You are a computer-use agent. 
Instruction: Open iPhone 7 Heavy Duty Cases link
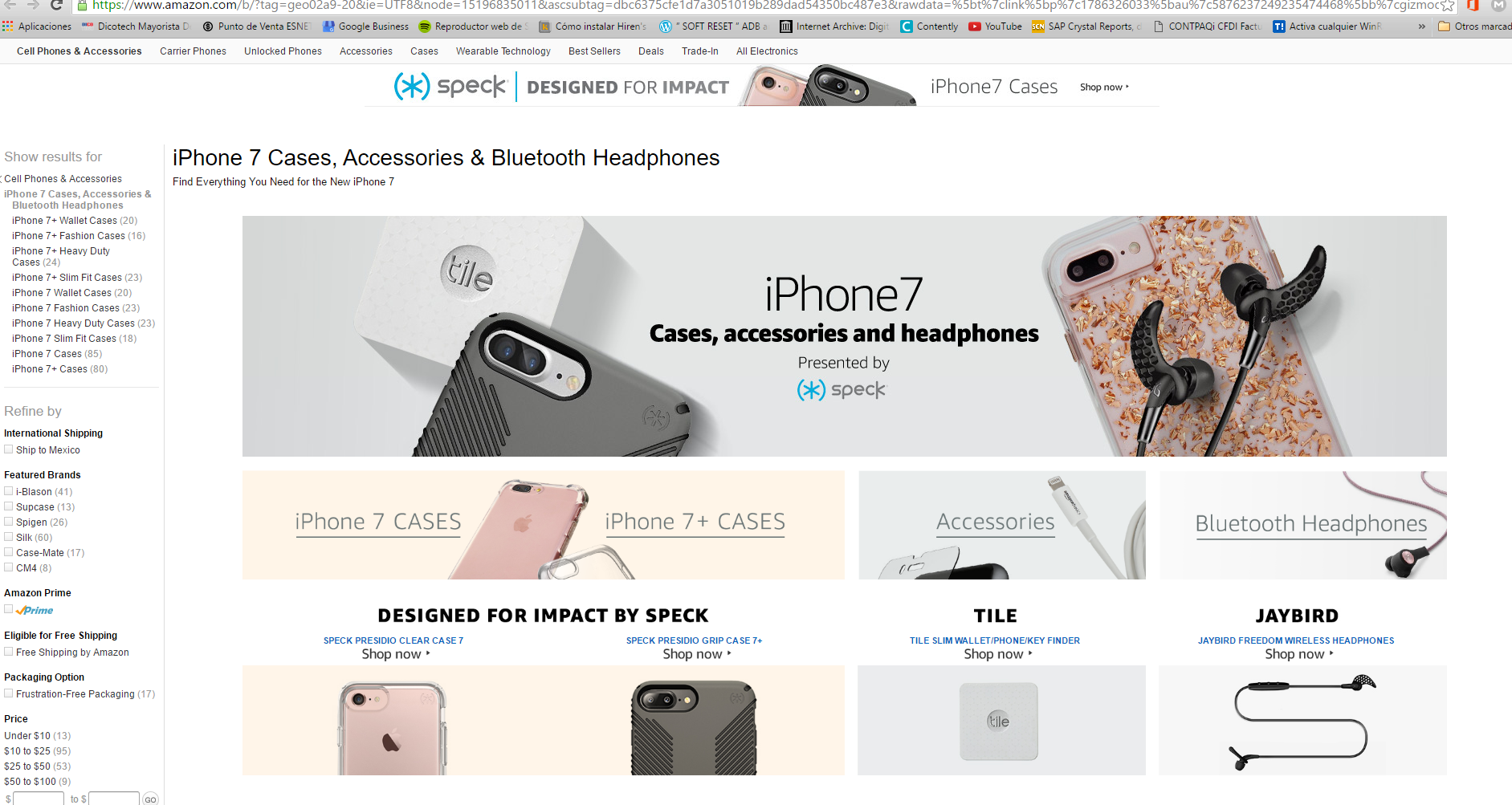pos(84,323)
